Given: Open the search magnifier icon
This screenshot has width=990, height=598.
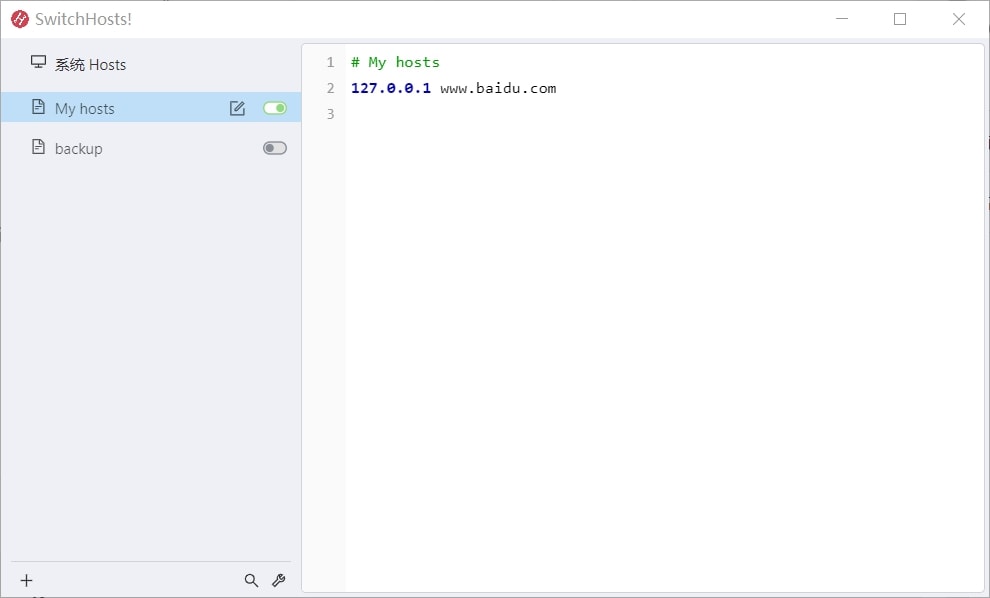Looking at the screenshot, I should (x=251, y=580).
